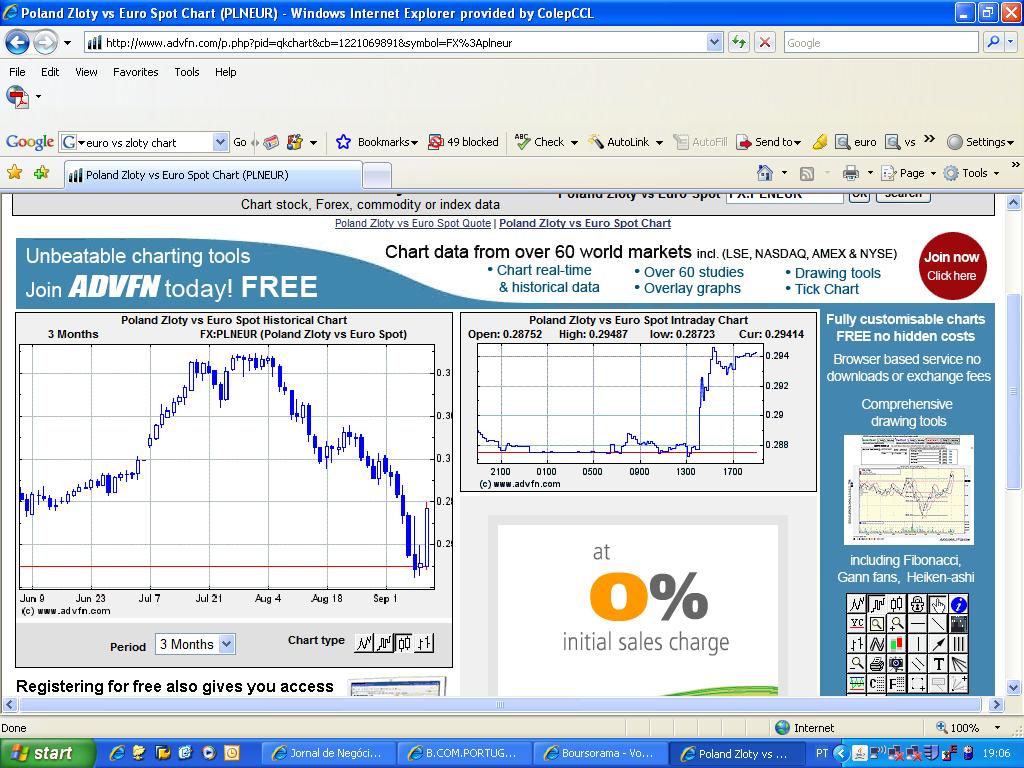Screen dimensions: 1024x768
Task: Add to Favorites with the green plus star
Action: coord(41,172)
